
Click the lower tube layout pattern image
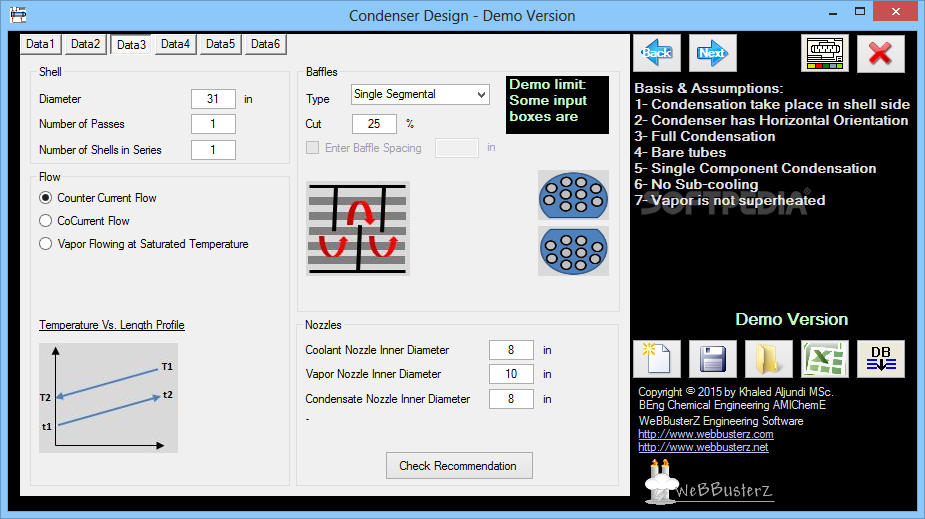tap(573, 251)
